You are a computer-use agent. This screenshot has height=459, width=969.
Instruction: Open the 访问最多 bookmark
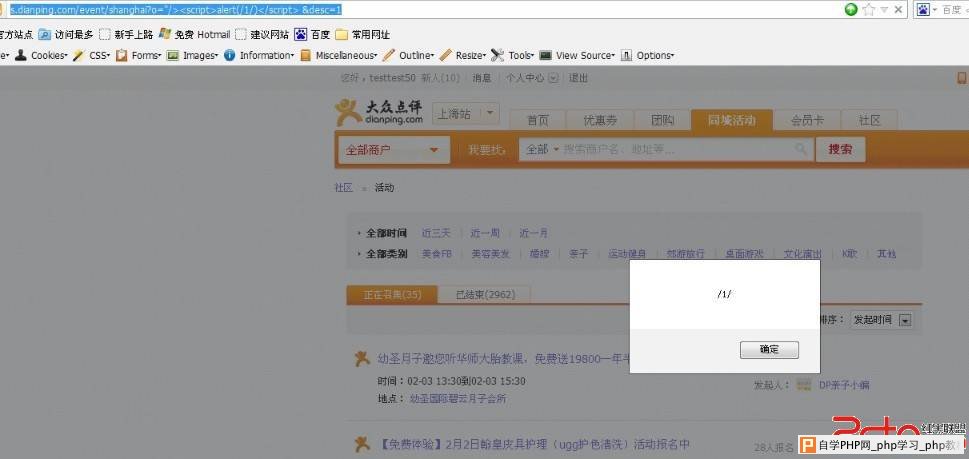[x=66, y=35]
